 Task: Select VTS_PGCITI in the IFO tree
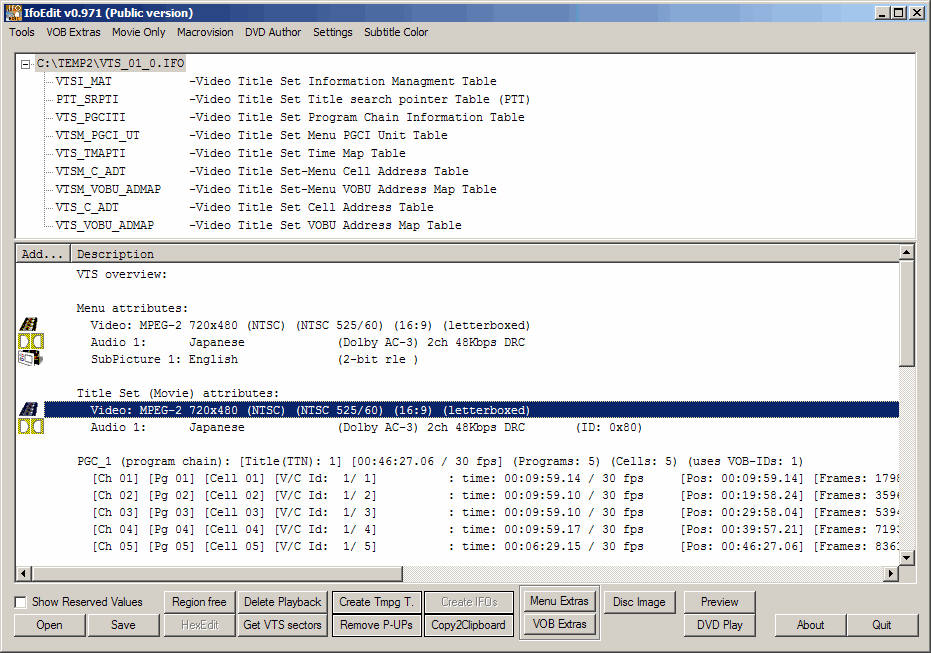click(90, 117)
